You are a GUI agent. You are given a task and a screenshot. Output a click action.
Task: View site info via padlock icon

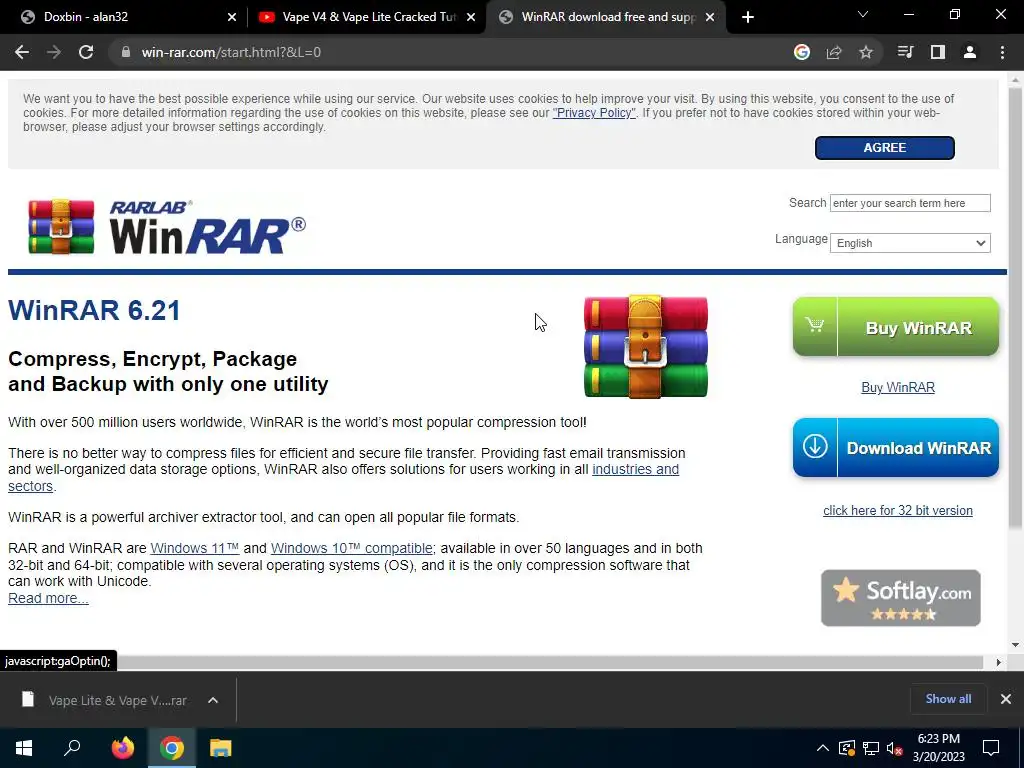(x=126, y=52)
